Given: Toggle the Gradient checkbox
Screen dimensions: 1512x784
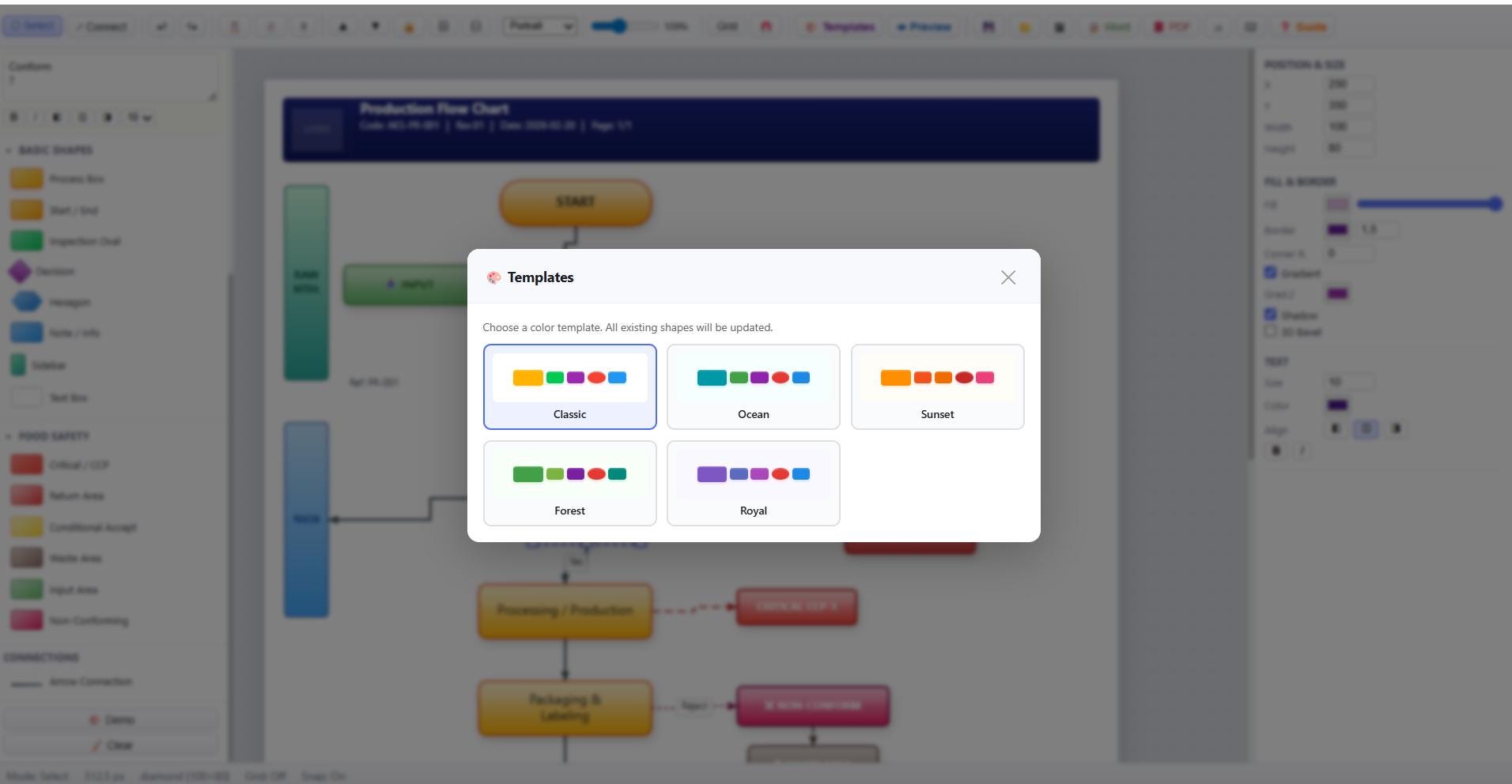Looking at the screenshot, I should coord(1271,273).
